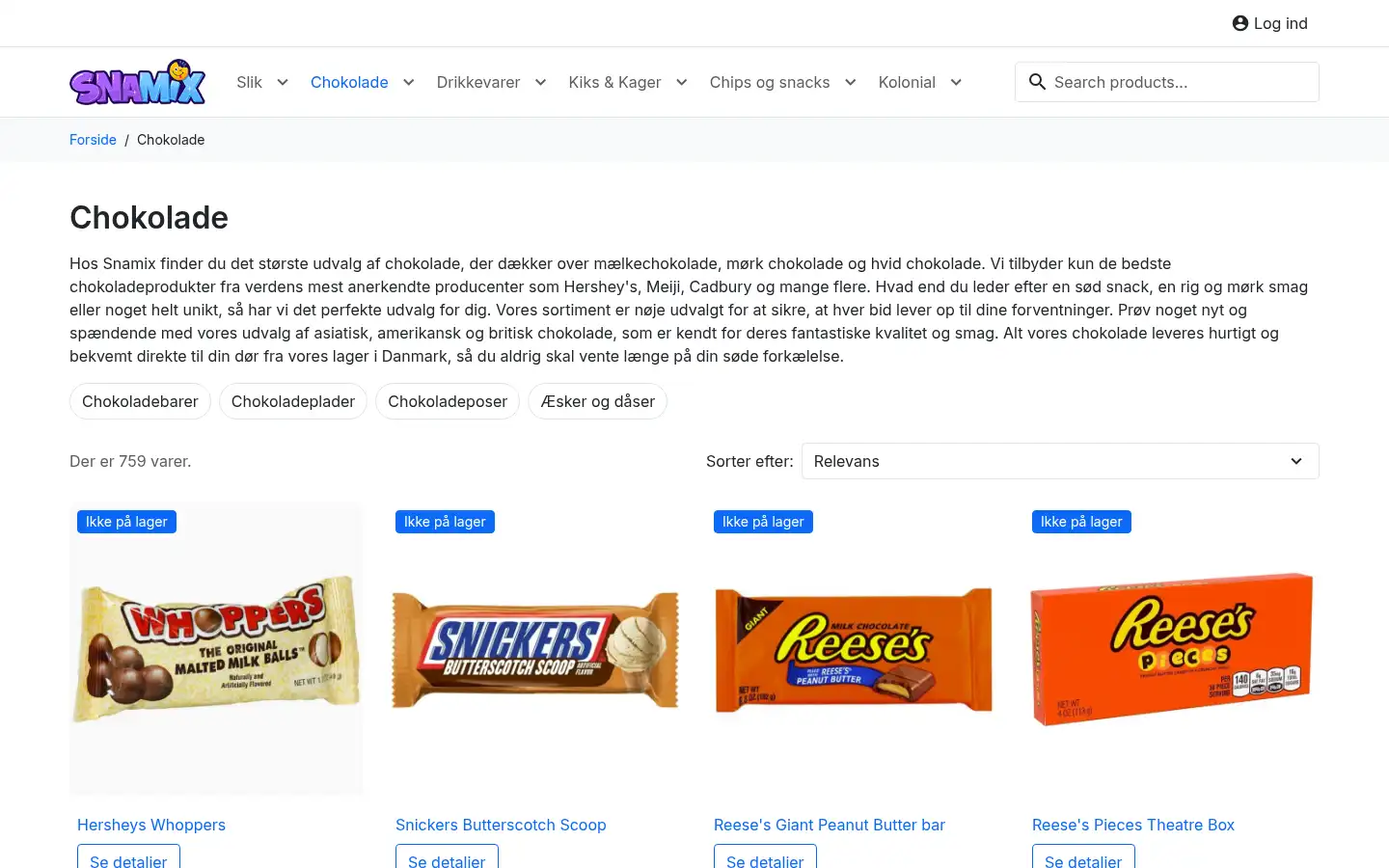
Task: Filter by Chokoladeplader
Action: pyautogui.click(x=293, y=401)
